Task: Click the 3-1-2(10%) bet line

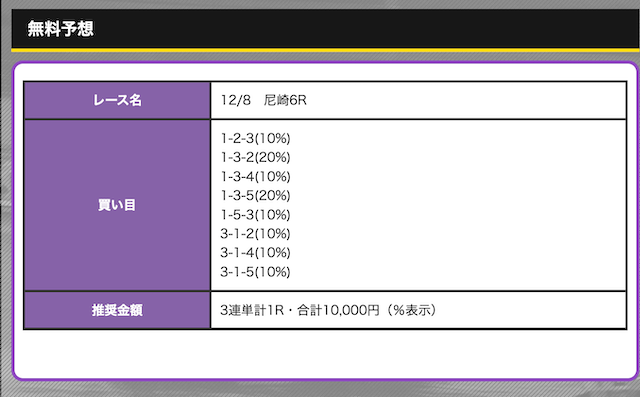Action: [256, 234]
